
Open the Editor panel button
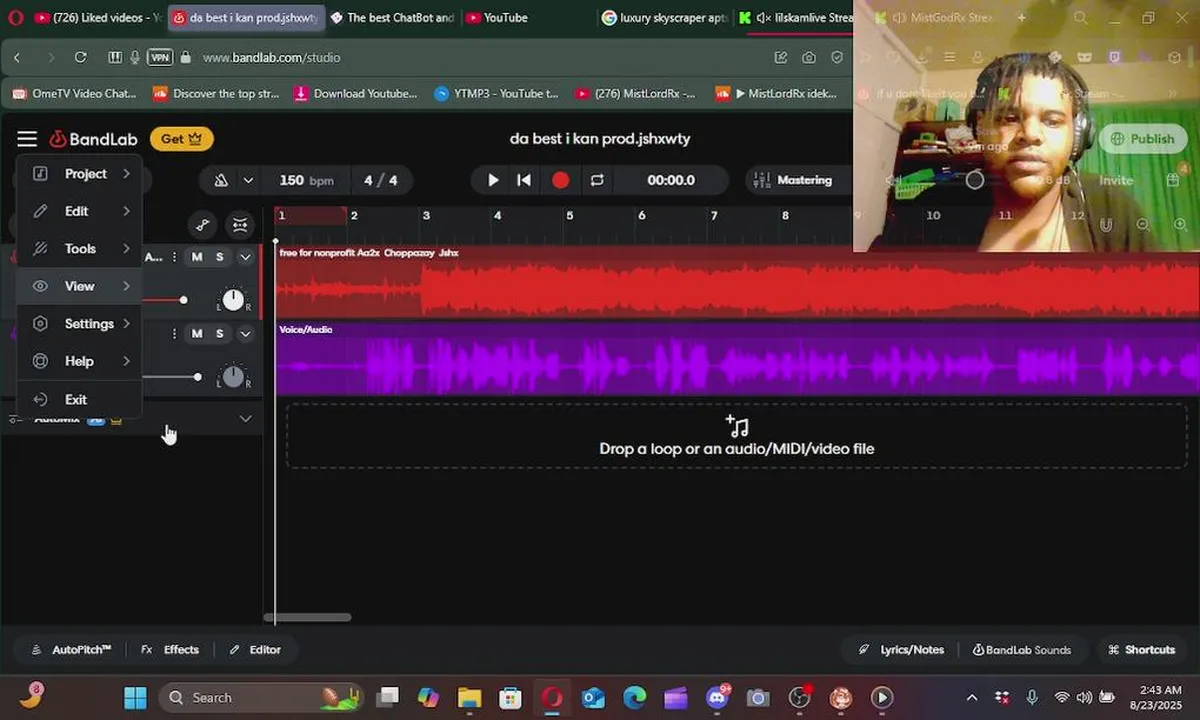point(255,650)
